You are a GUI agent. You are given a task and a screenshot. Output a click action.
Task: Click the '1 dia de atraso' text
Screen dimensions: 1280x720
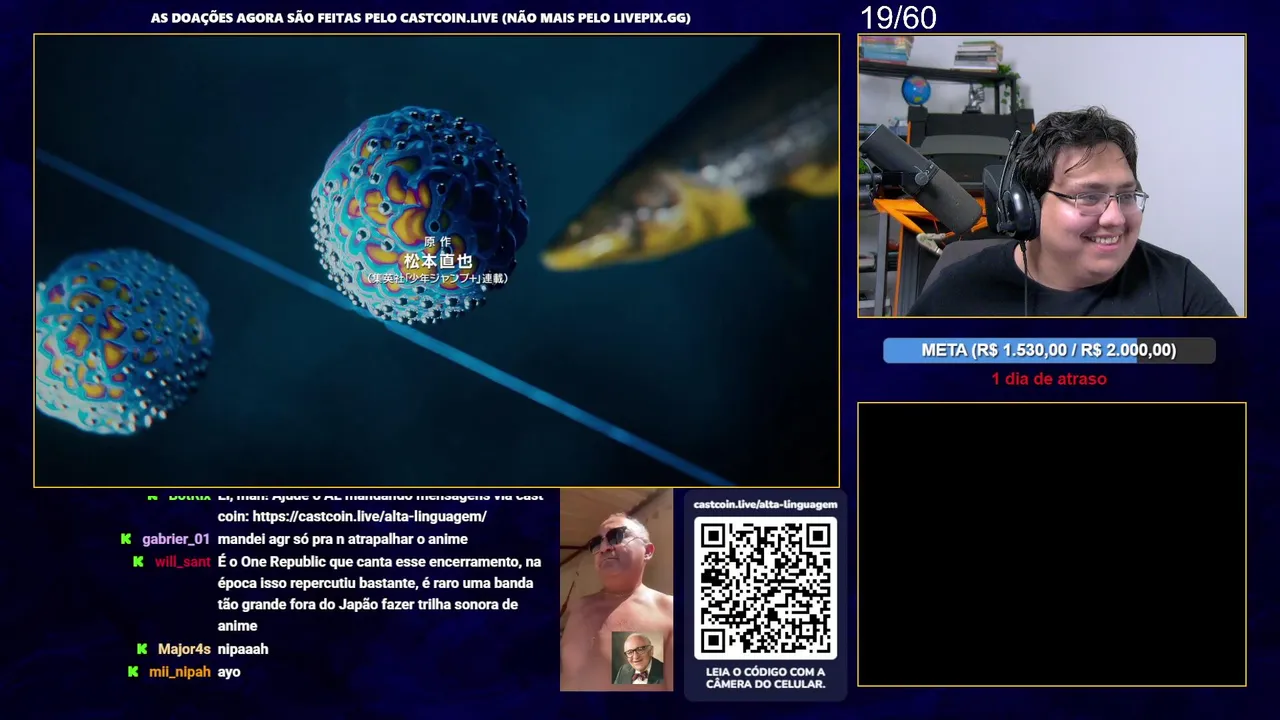pos(1049,379)
